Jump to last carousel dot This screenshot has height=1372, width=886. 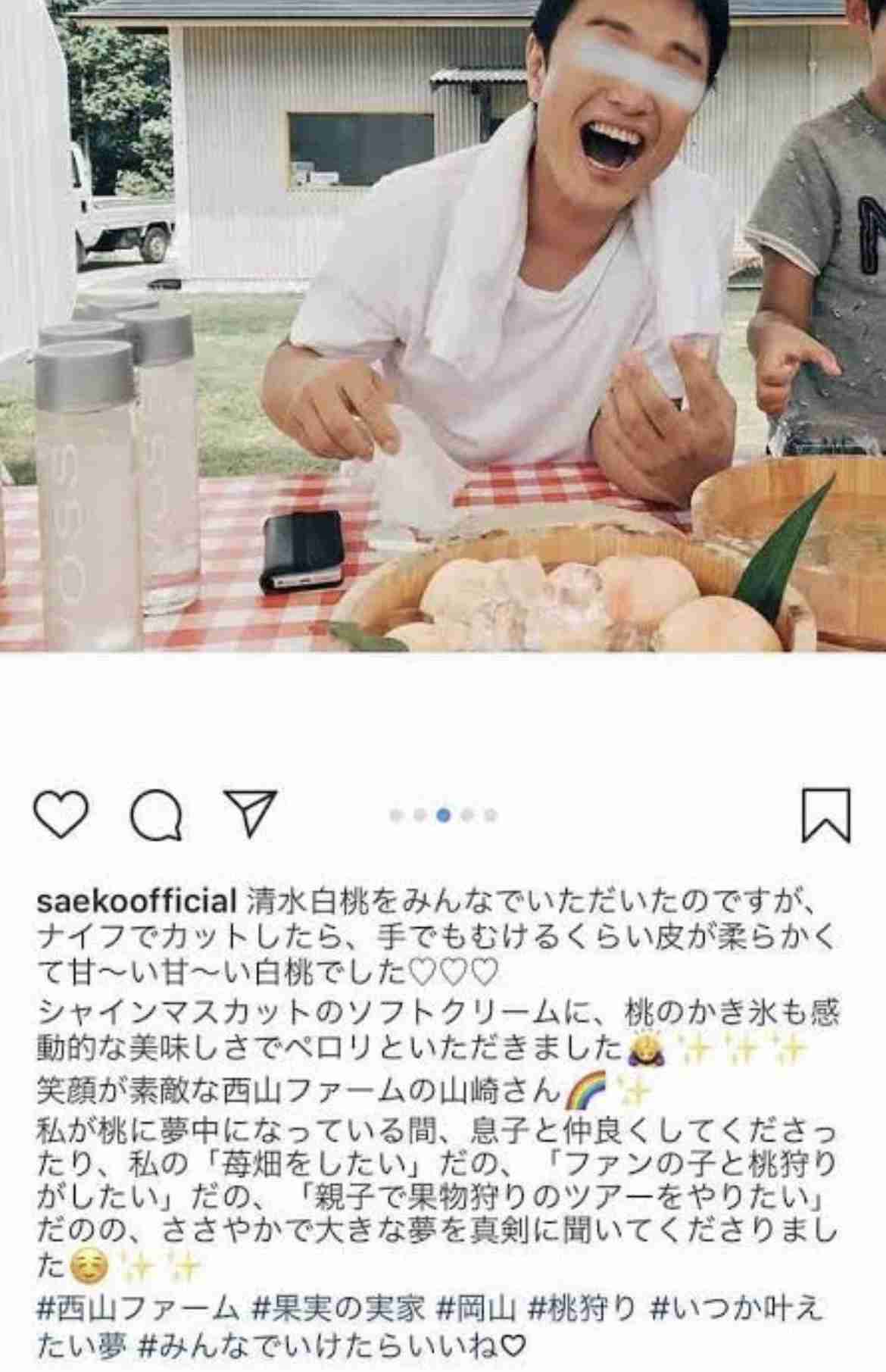[x=491, y=816]
